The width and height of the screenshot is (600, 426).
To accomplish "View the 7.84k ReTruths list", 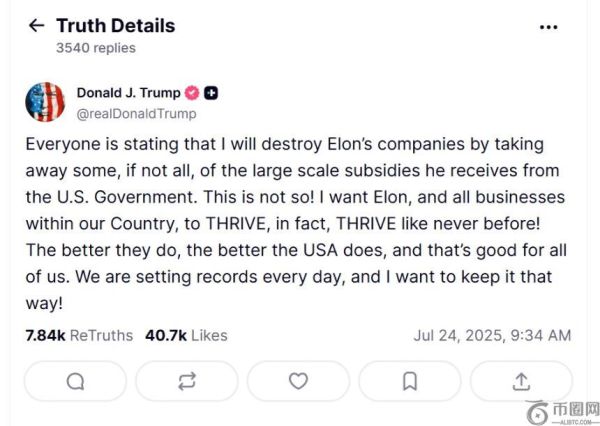I will pyautogui.click(x=78, y=335).
